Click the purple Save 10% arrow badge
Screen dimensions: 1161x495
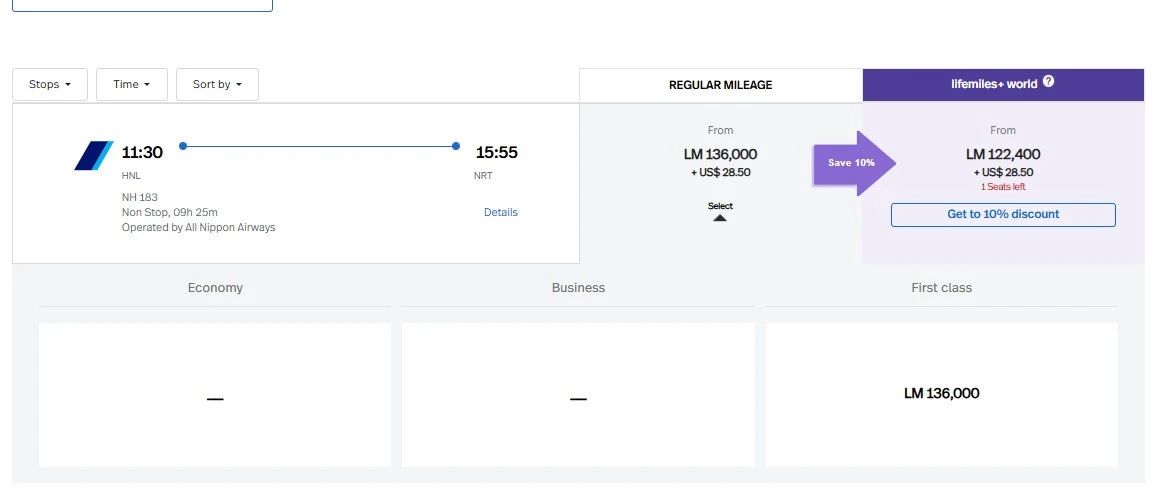(853, 162)
